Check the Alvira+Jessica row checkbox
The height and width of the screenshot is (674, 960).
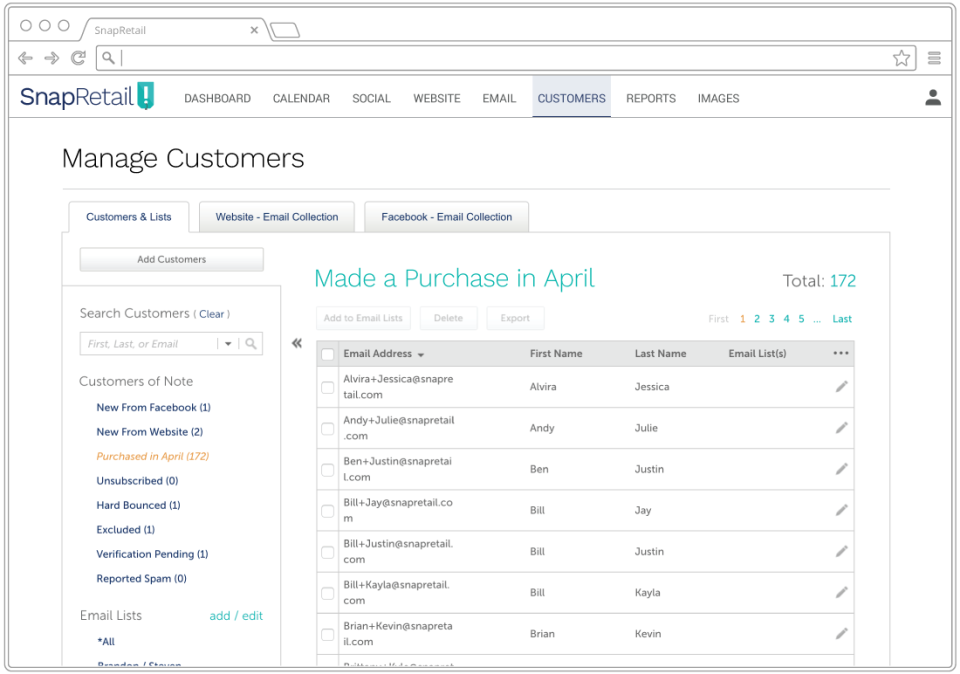click(x=328, y=387)
